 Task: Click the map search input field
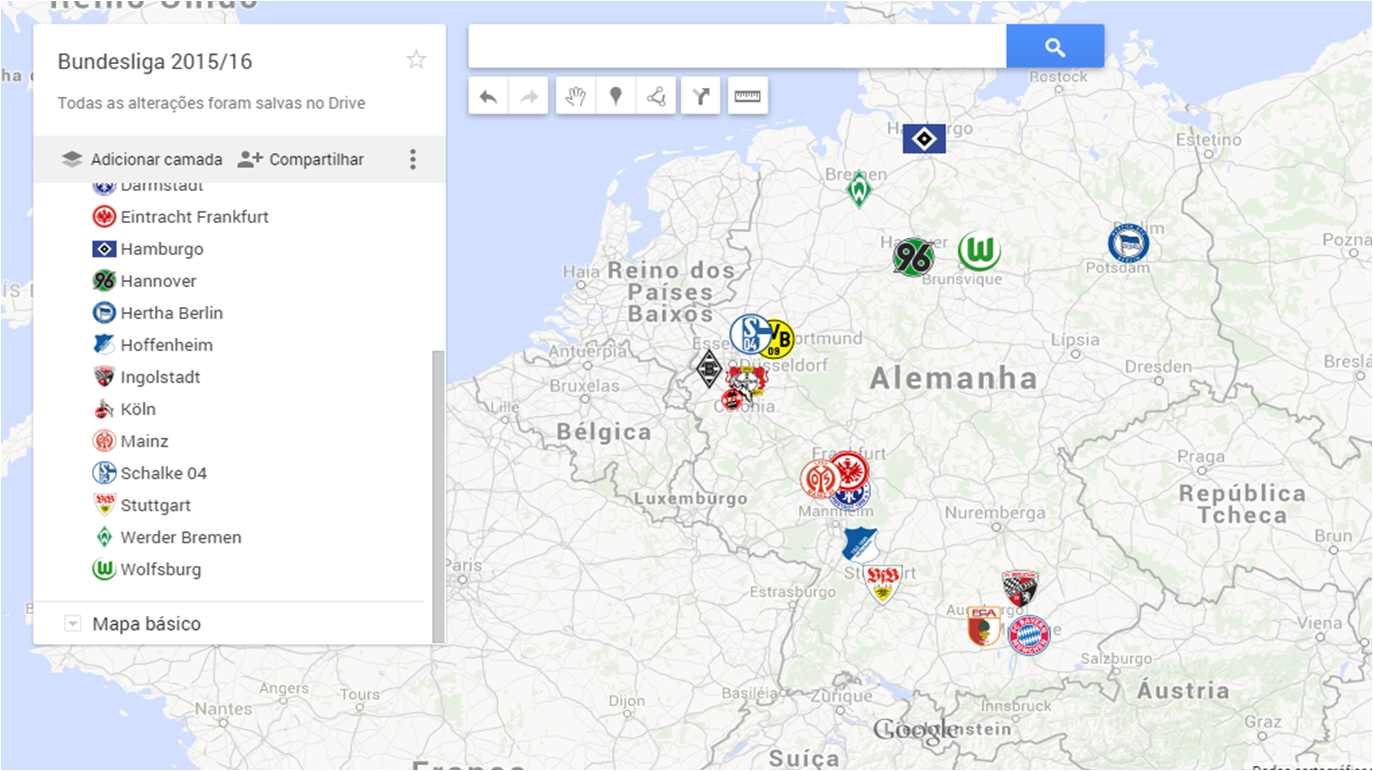pos(737,46)
